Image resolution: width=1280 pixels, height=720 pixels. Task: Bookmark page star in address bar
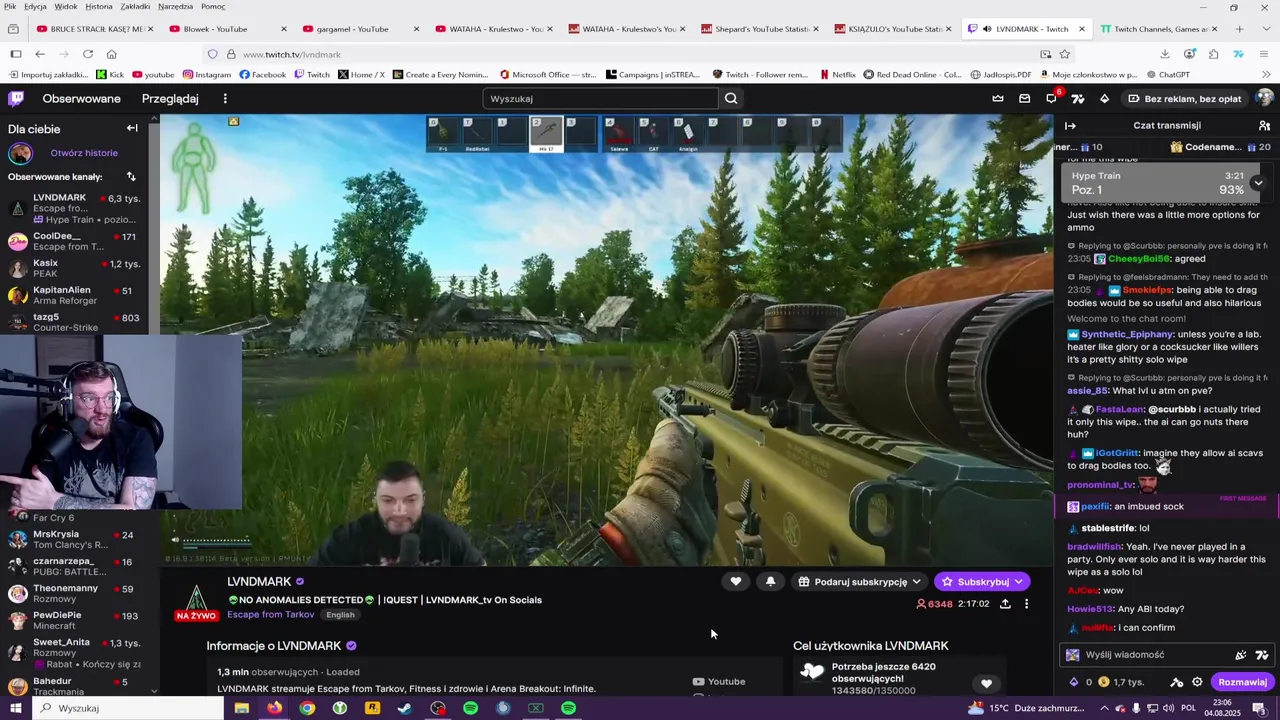click(x=1065, y=54)
